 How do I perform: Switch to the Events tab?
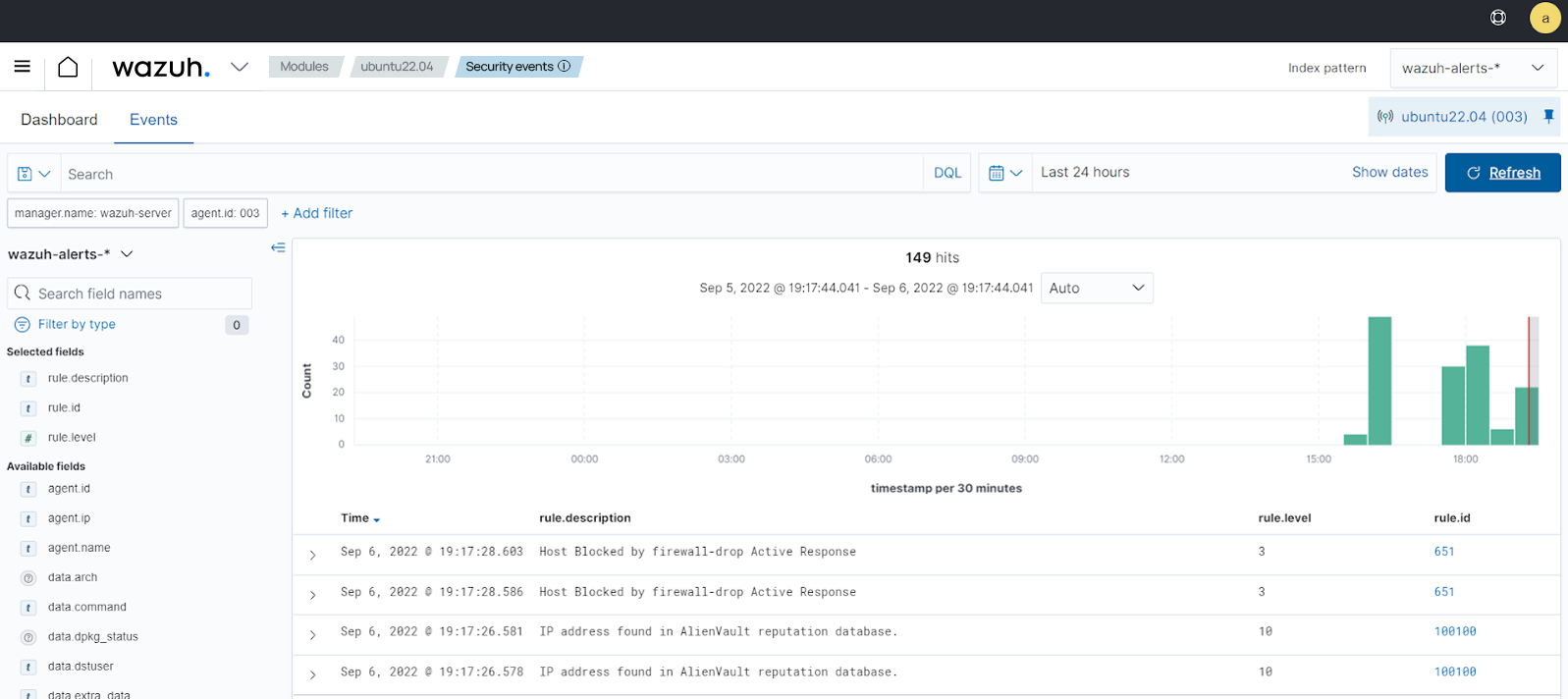point(153,120)
